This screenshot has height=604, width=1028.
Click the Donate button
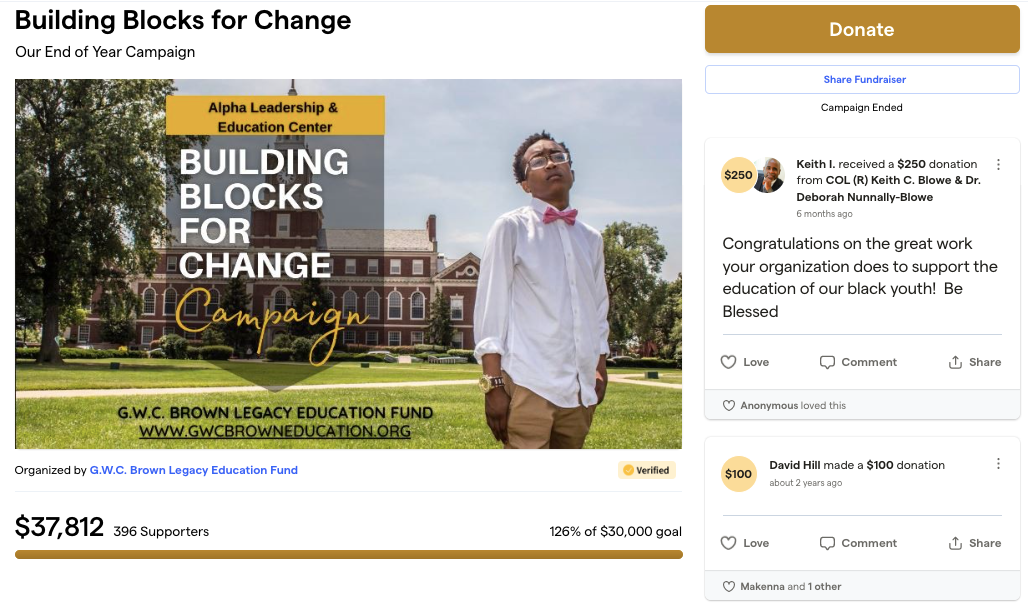pyautogui.click(x=861, y=29)
